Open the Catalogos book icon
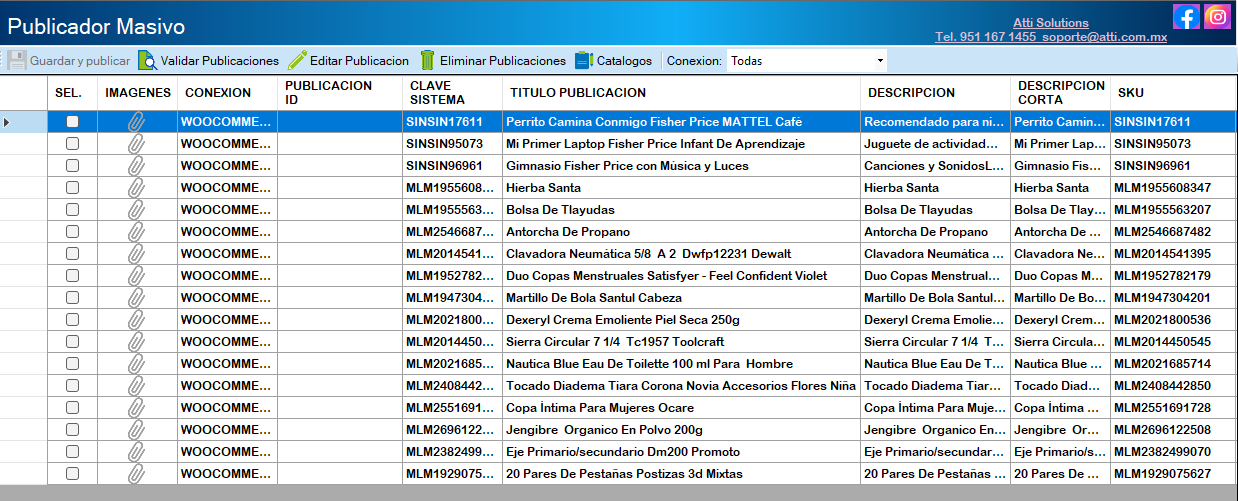 (x=584, y=61)
